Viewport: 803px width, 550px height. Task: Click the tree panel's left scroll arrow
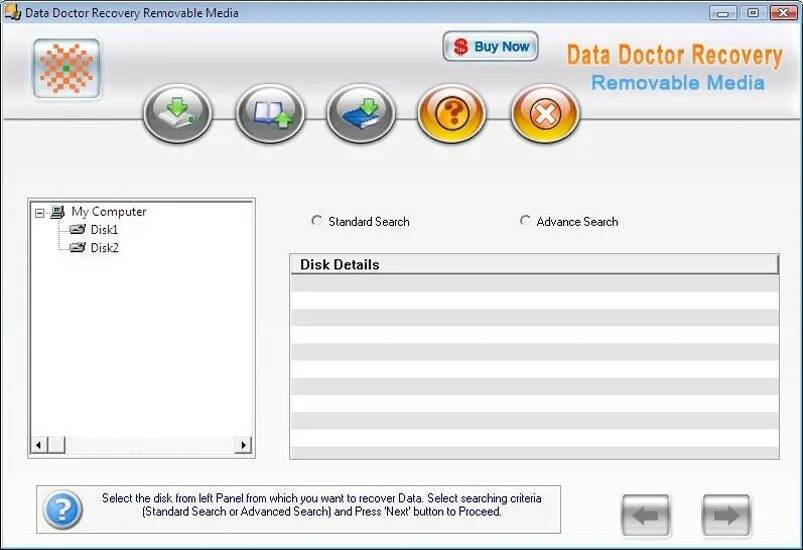click(x=39, y=445)
